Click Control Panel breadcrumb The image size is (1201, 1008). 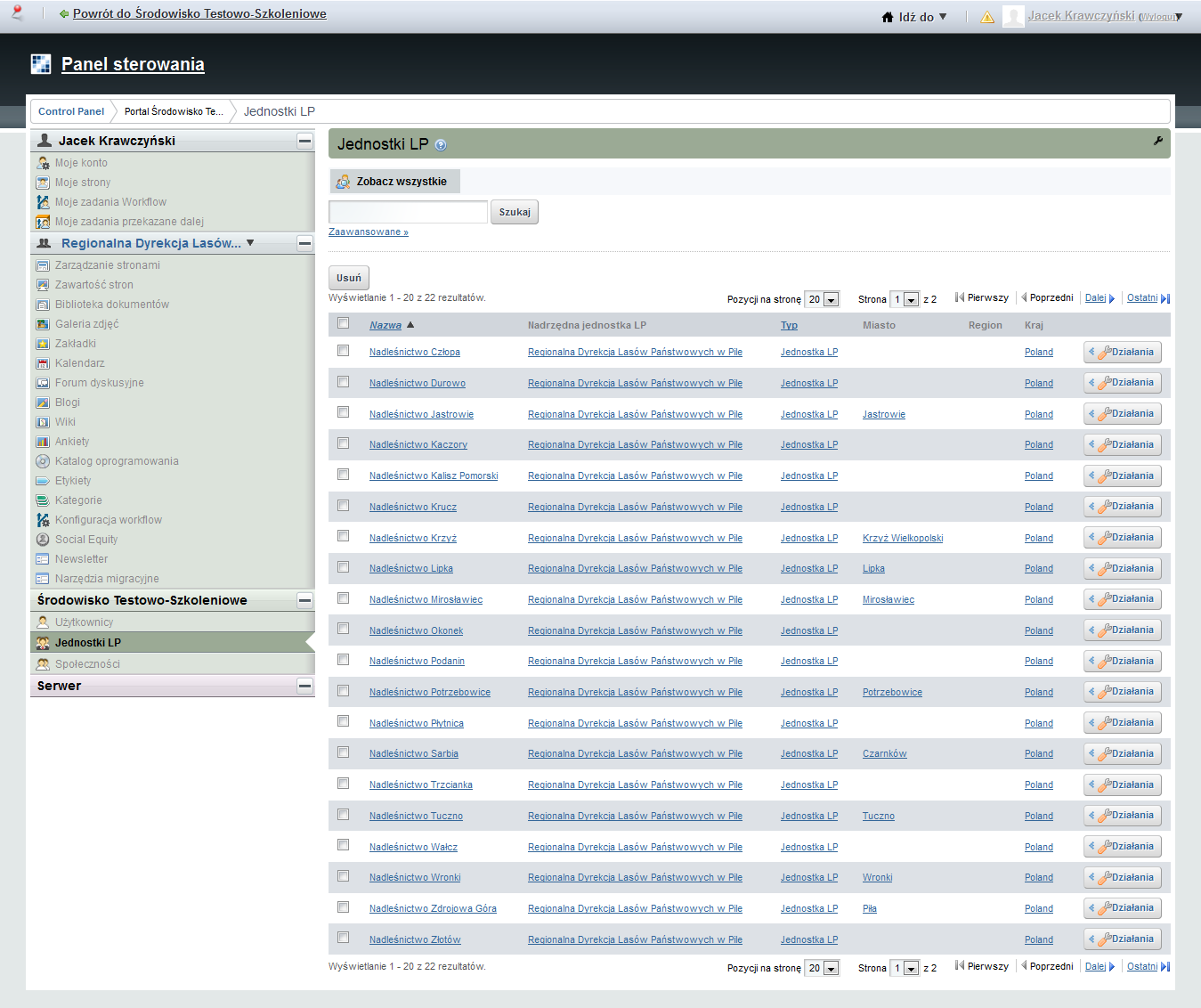71,111
